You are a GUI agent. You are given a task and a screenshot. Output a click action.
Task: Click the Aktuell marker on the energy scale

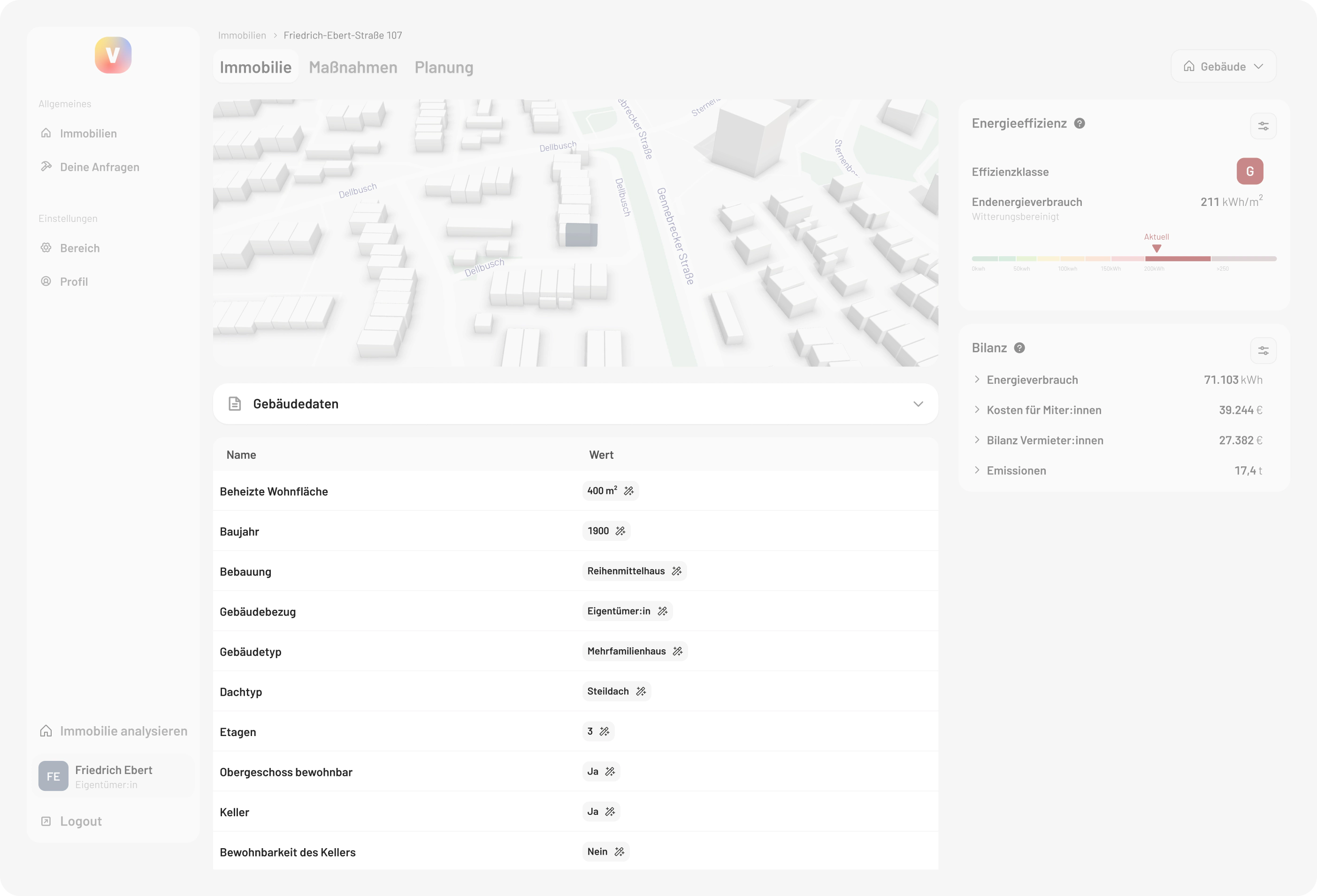pyautogui.click(x=1156, y=248)
